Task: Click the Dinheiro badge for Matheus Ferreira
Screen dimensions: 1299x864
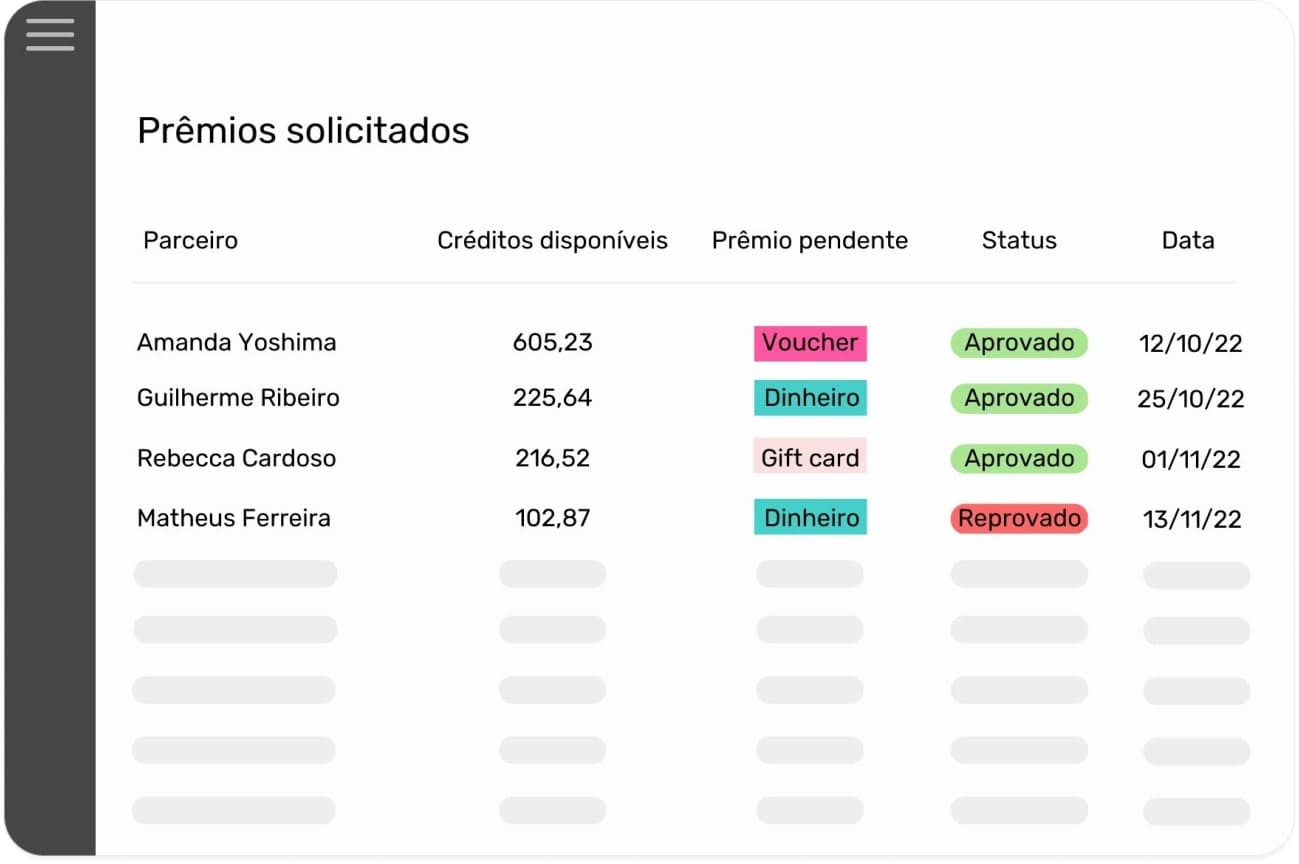Action: (810, 517)
